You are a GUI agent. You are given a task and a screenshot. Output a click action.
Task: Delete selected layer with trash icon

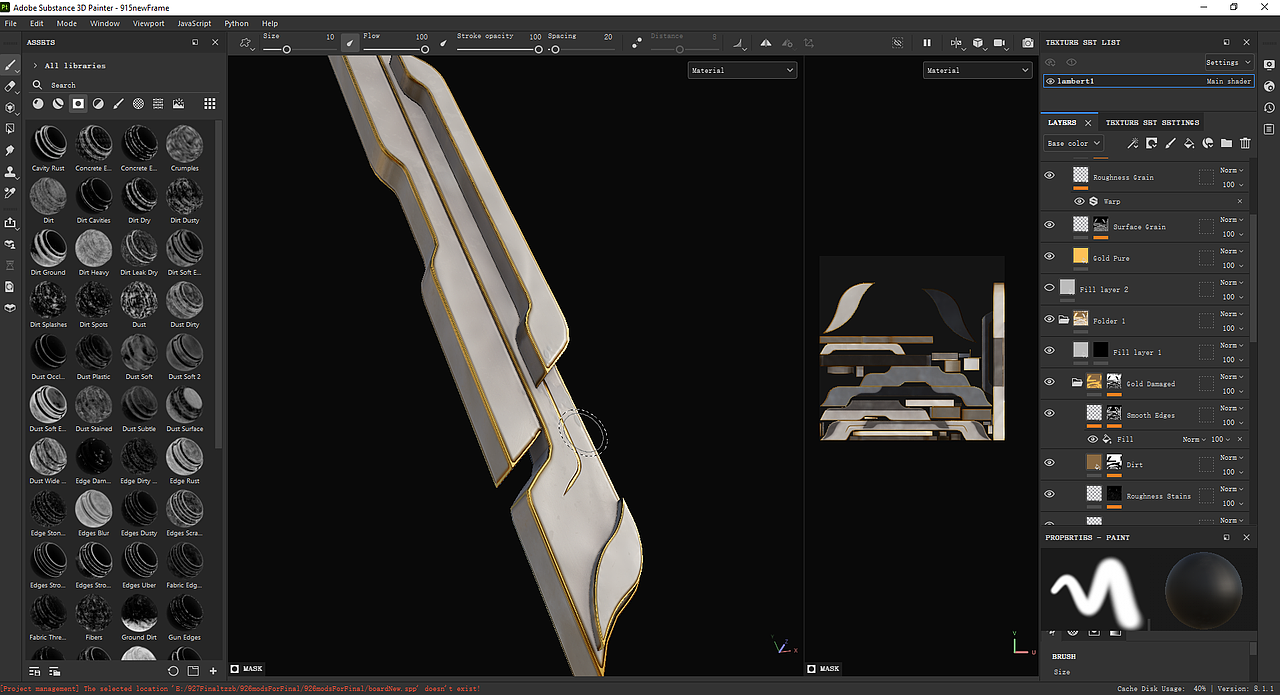click(x=1245, y=143)
